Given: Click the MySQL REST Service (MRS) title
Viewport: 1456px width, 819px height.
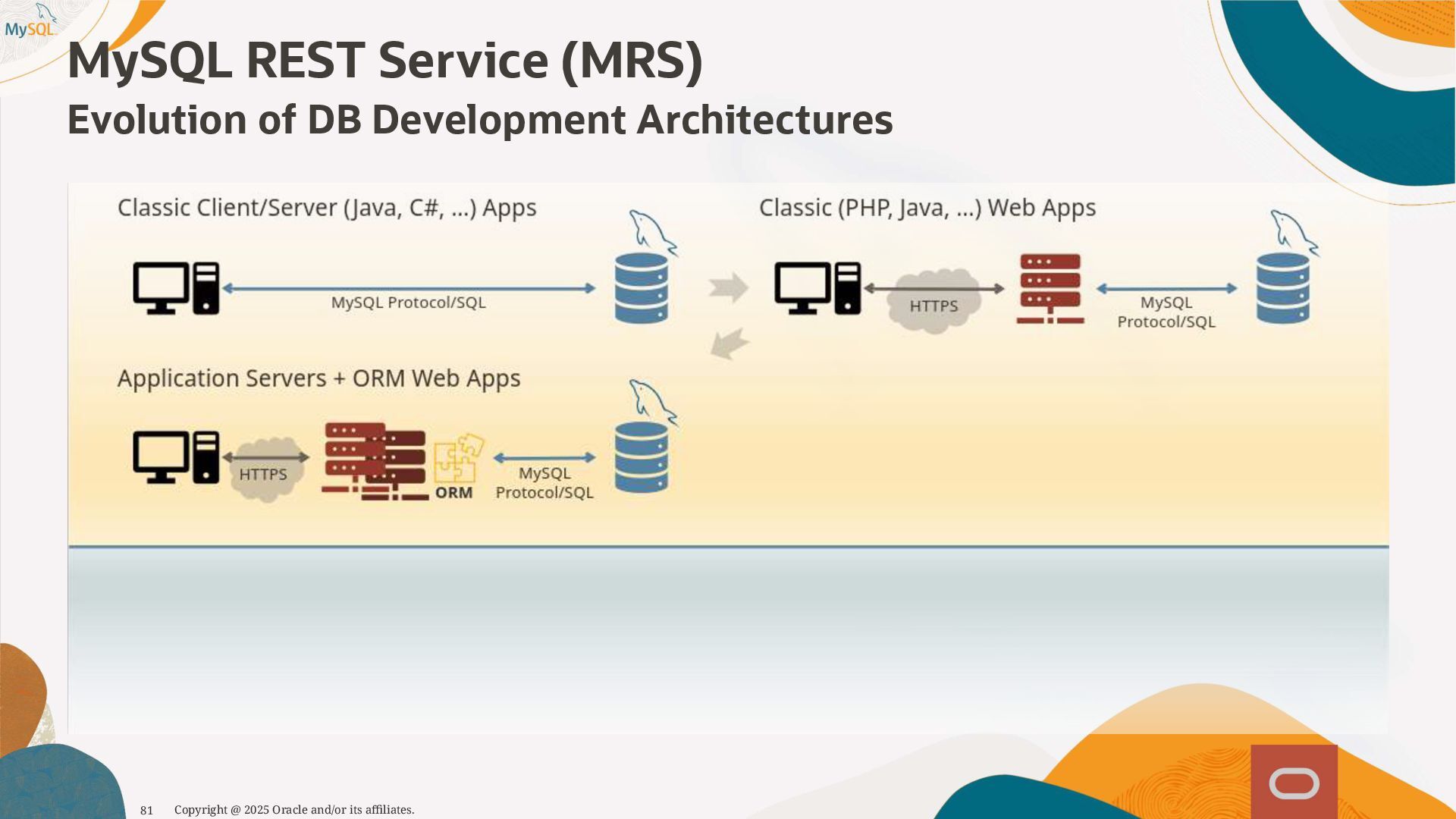Looking at the screenshot, I should click(x=385, y=61).
